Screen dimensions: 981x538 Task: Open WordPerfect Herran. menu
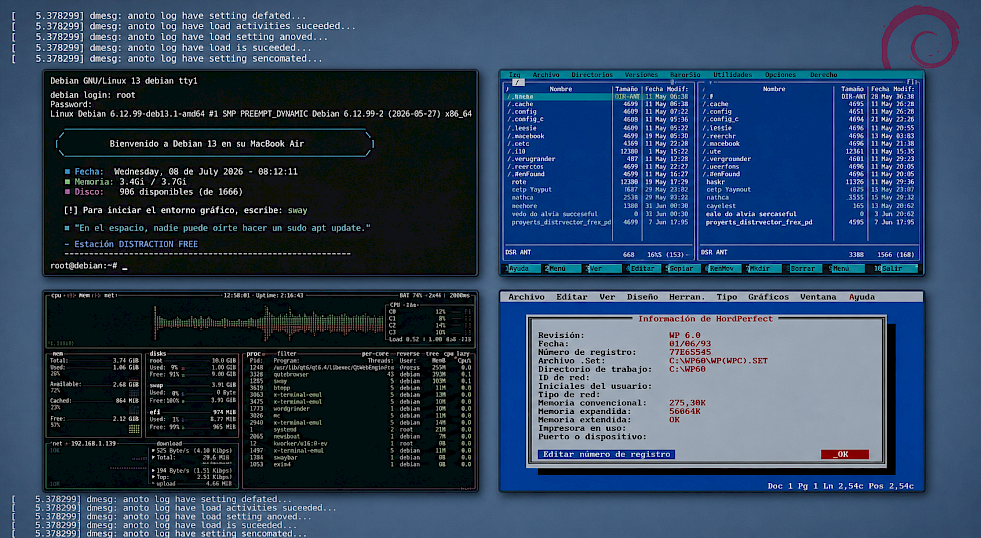click(x=687, y=297)
